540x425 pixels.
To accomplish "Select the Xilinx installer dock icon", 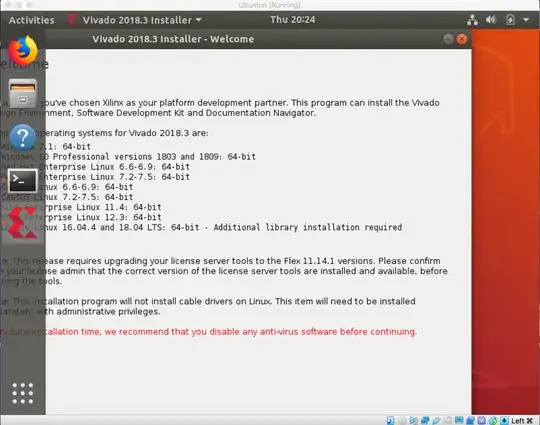I will point(23,223).
